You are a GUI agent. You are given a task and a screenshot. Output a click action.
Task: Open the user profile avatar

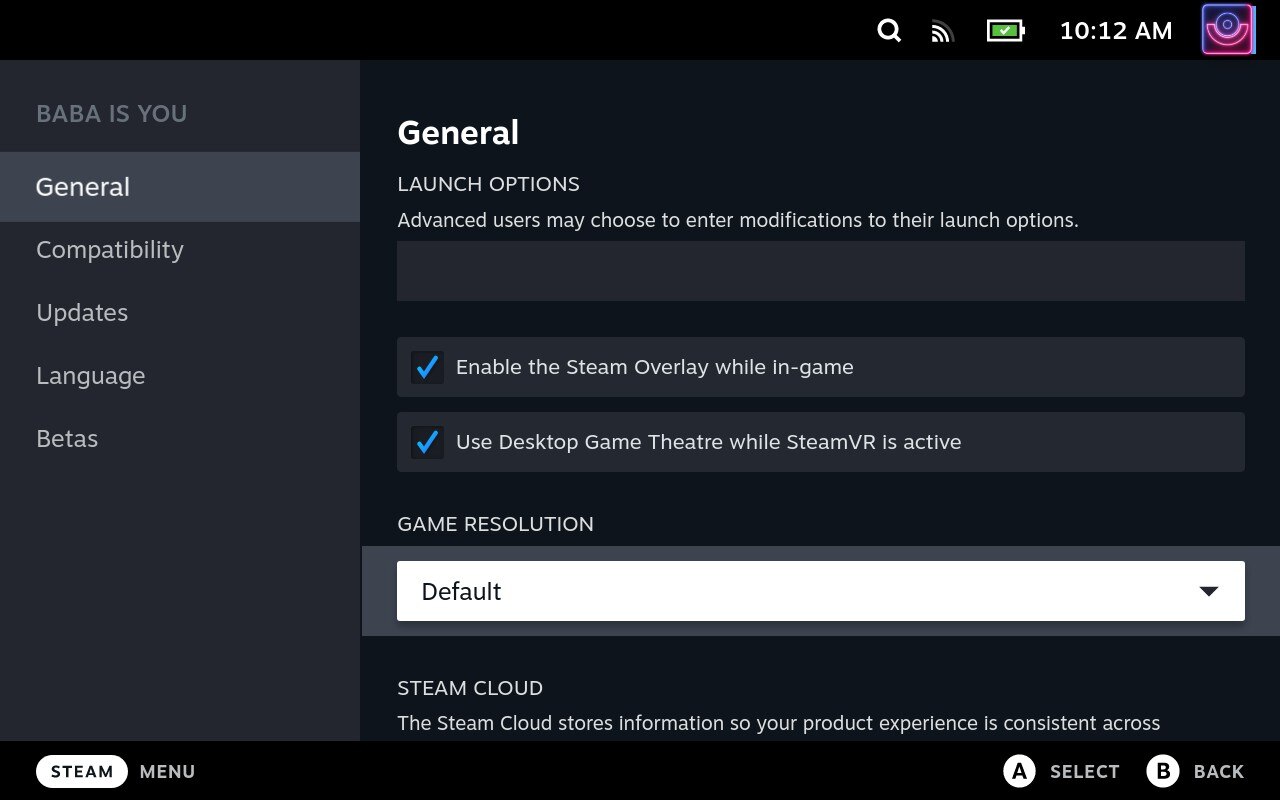pos(1228,29)
